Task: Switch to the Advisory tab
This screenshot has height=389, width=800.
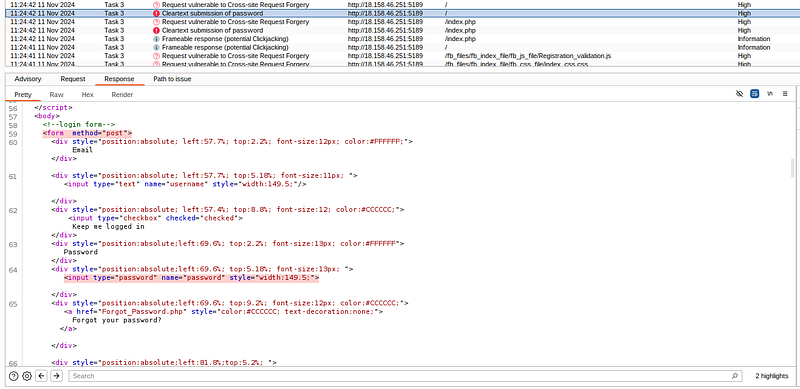Action: point(28,79)
